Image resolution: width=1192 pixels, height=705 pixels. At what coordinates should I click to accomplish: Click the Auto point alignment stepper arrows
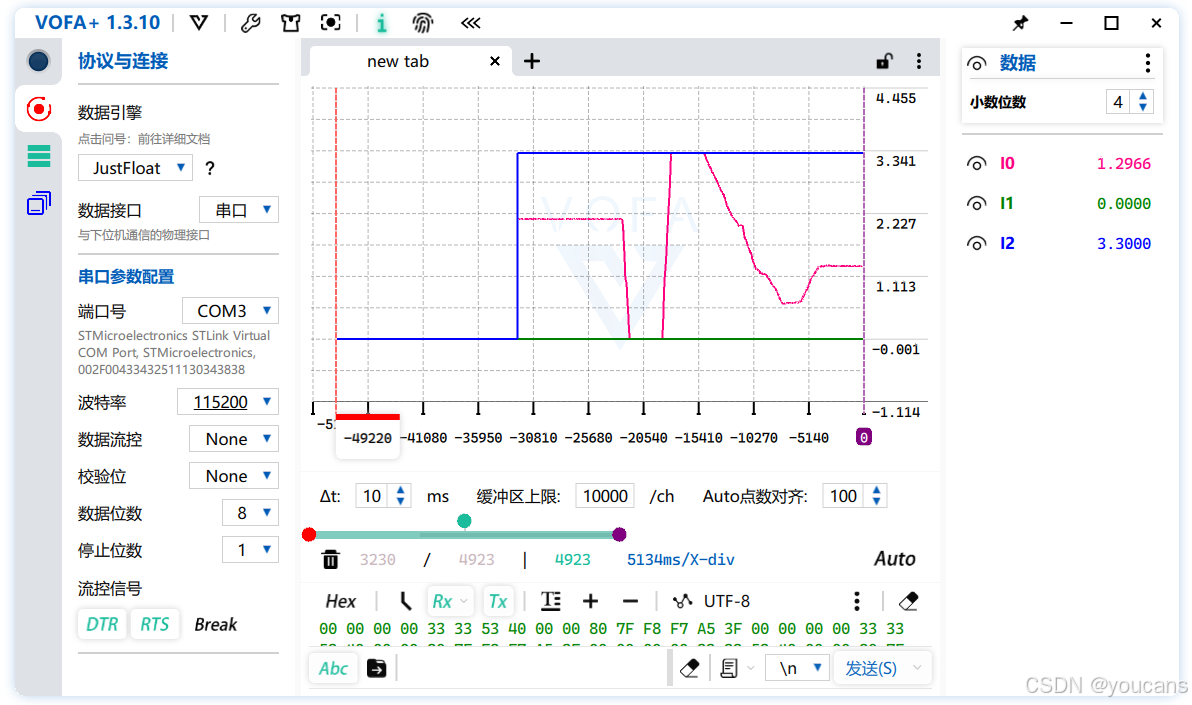click(x=877, y=496)
